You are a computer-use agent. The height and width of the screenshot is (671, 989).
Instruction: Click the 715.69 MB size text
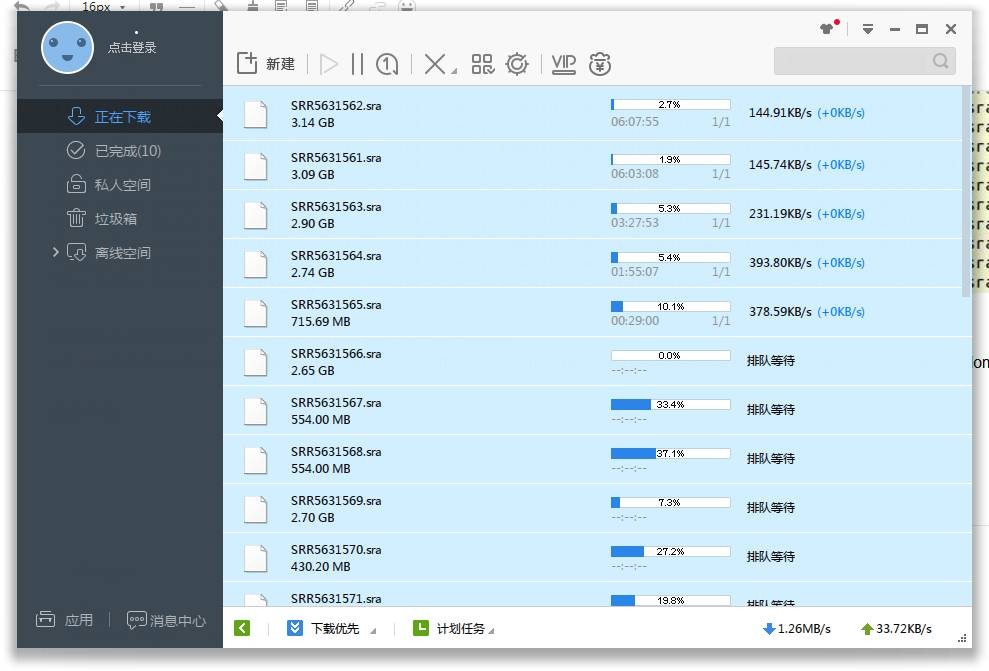point(320,322)
